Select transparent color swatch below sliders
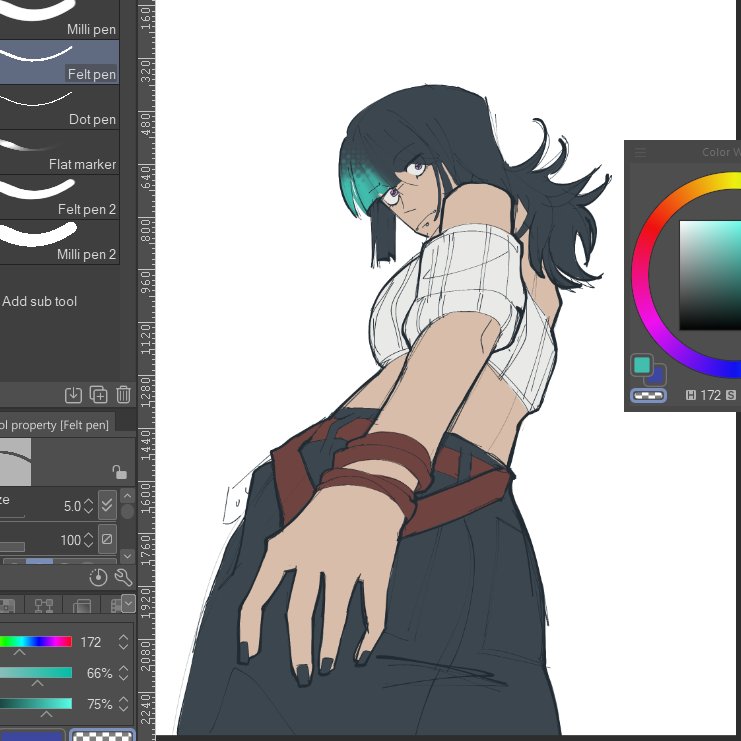Viewport: 741px width, 741px height. (x=103, y=735)
